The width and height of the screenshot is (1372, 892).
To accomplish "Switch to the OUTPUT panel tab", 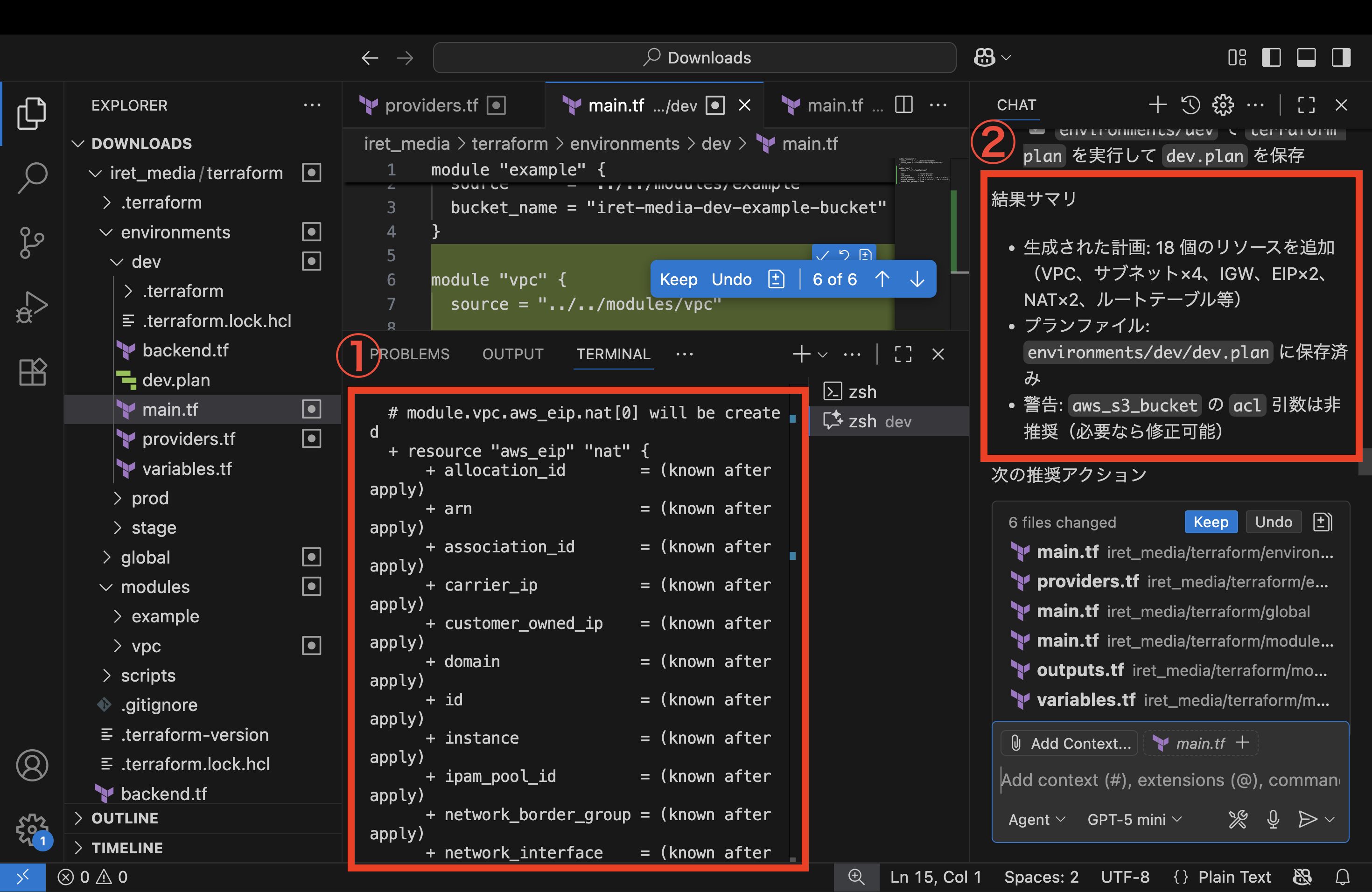I will 512,354.
